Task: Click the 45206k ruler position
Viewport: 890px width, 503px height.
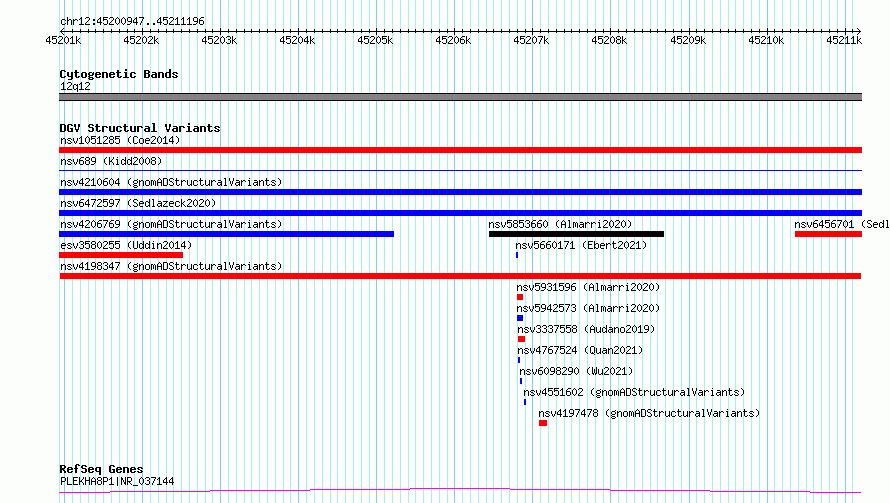Action: pos(454,40)
